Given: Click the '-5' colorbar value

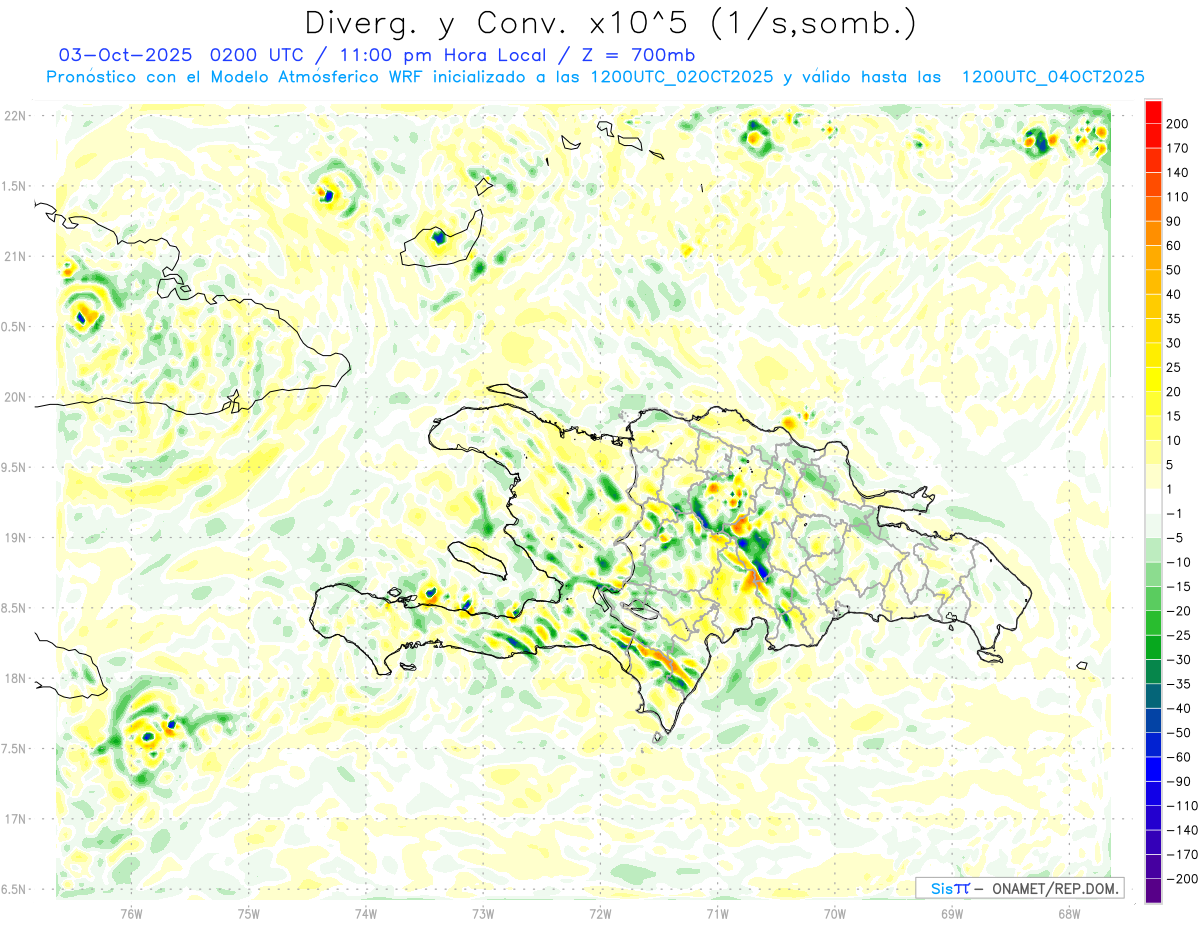Looking at the screenshot, I should 1177,538.
